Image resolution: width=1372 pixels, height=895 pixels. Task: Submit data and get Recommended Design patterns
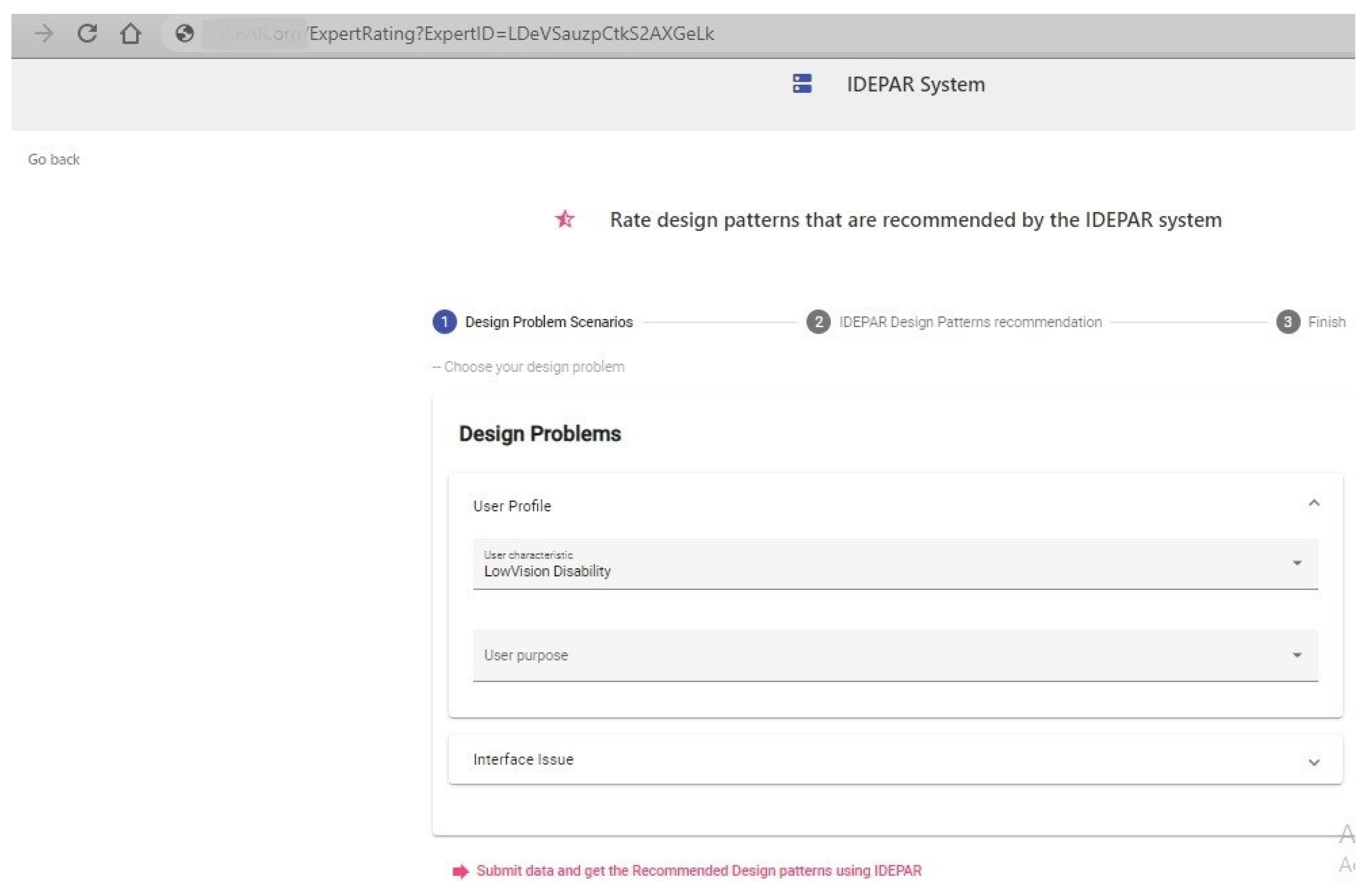(699, 870)
